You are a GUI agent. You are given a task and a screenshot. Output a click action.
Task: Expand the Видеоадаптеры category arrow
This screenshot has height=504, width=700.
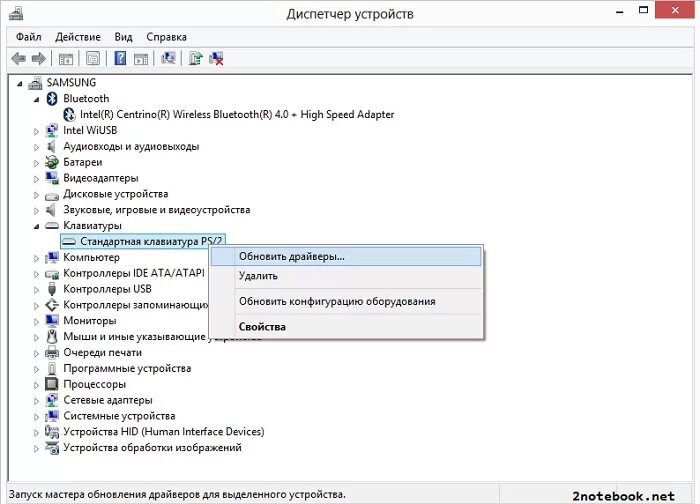click(x=37, y=179)
